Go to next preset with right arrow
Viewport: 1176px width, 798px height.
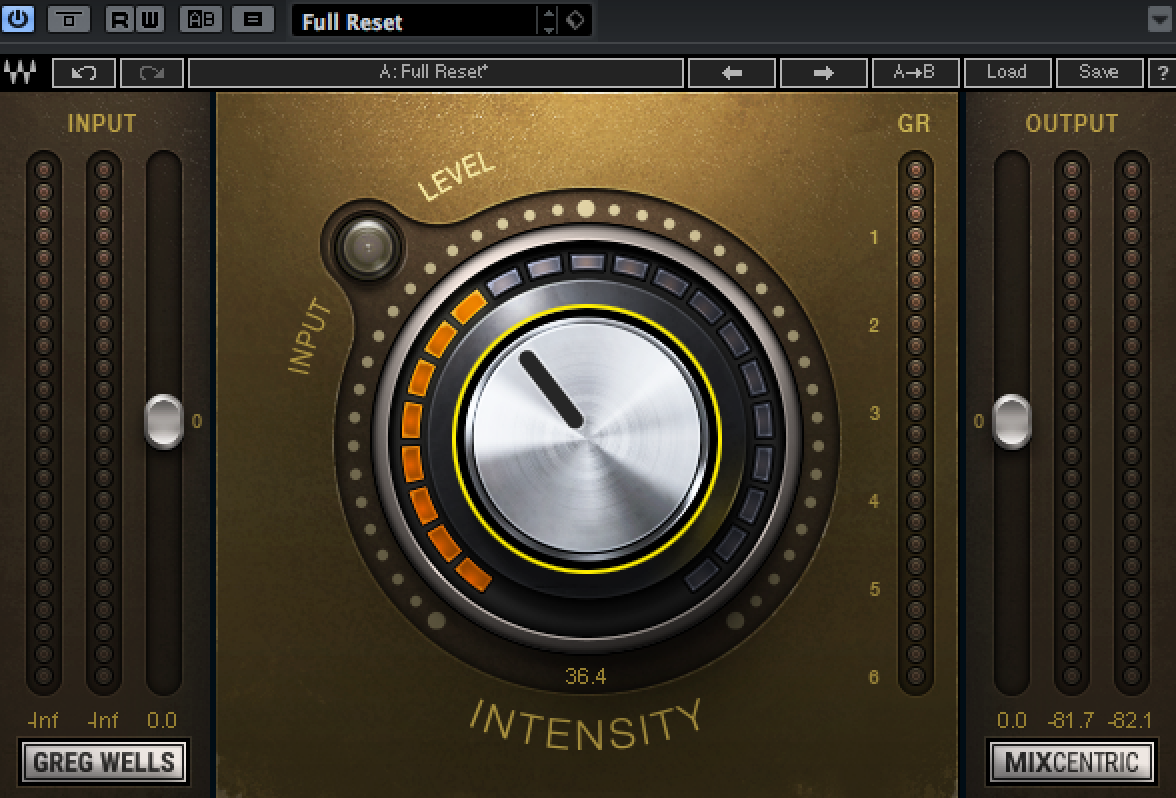pos(824,73)
